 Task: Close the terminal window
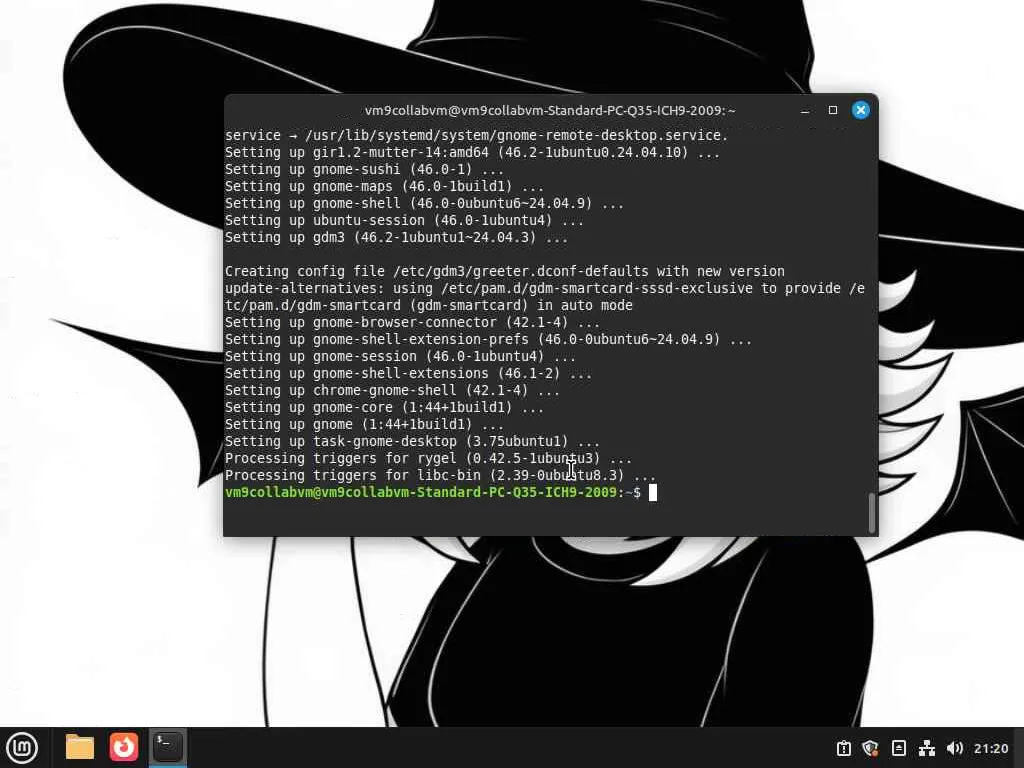click(861, 110)
